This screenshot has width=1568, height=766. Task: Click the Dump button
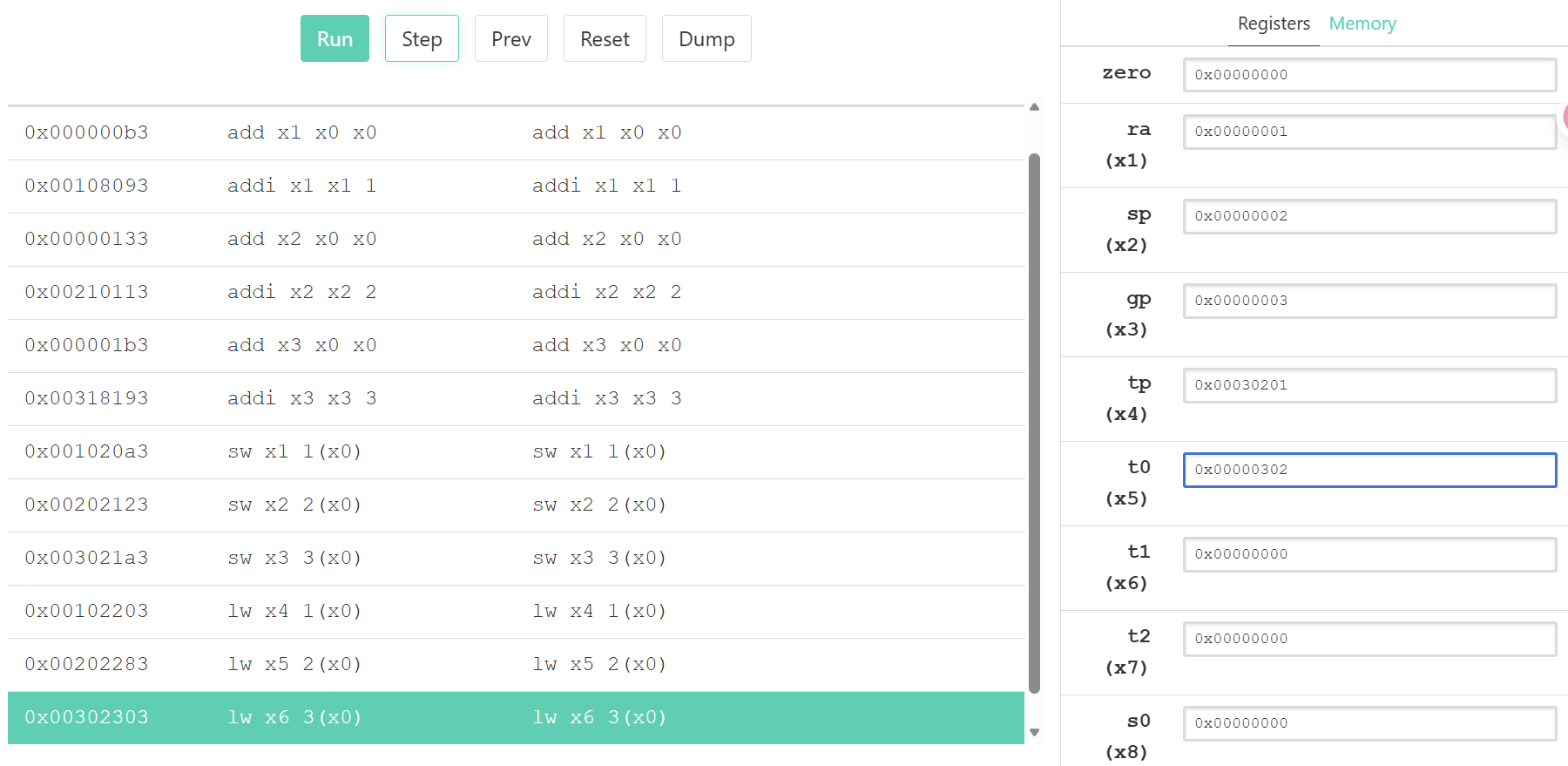click(x=706, y=39)
